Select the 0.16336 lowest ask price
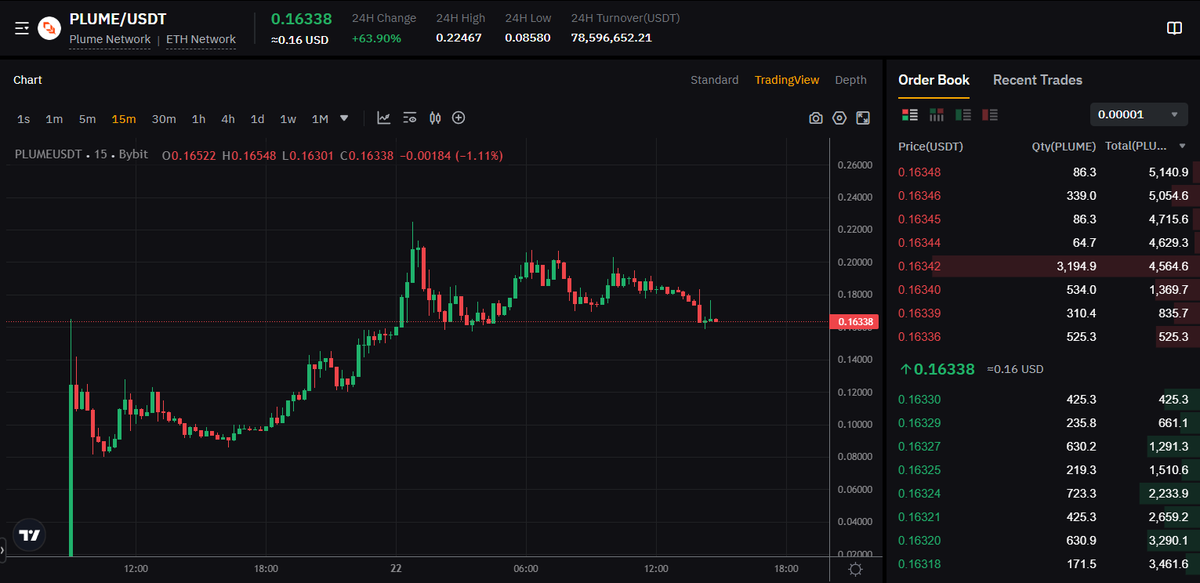Image resolution: width=1200 pixels, height=583 pixels. click(919, 337)
